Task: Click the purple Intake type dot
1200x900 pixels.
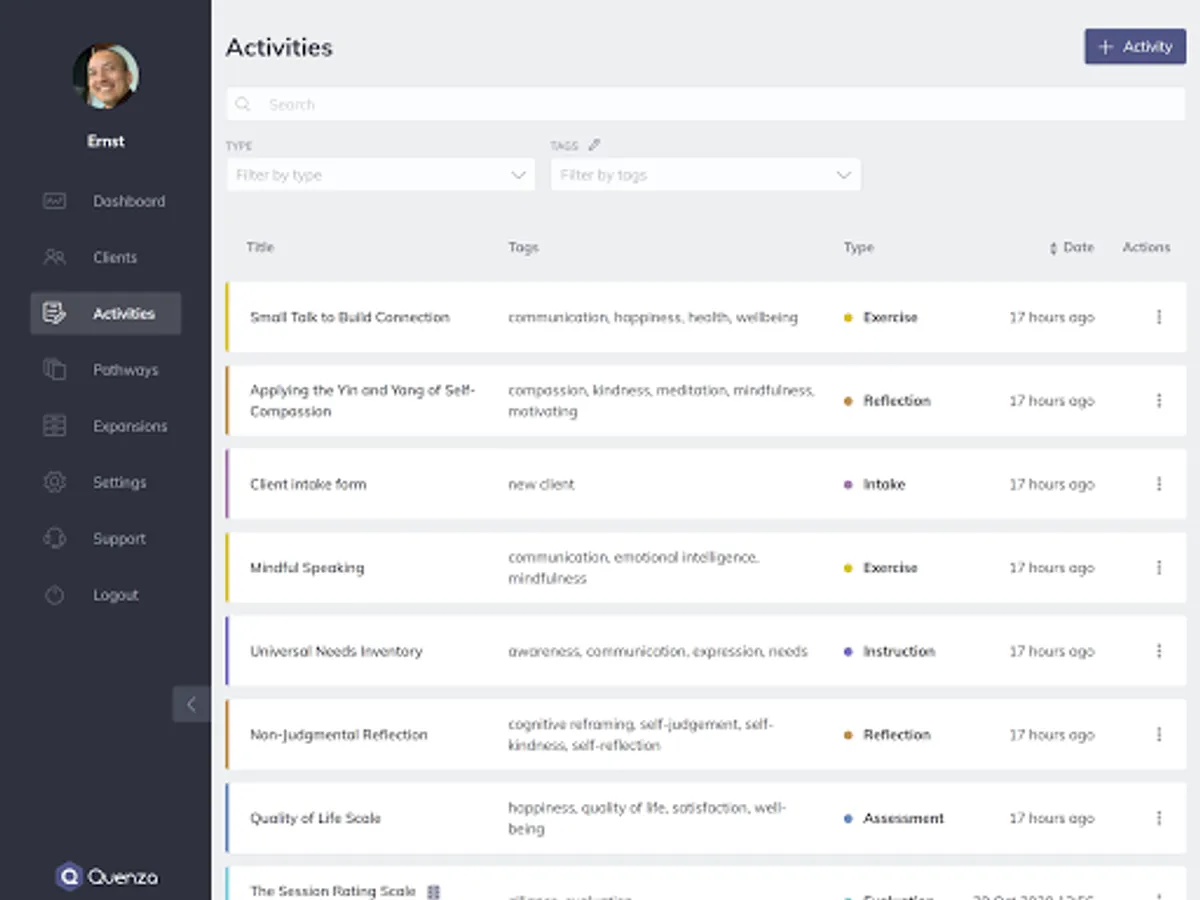Action: pyautogui.click(x=848, y=484)
